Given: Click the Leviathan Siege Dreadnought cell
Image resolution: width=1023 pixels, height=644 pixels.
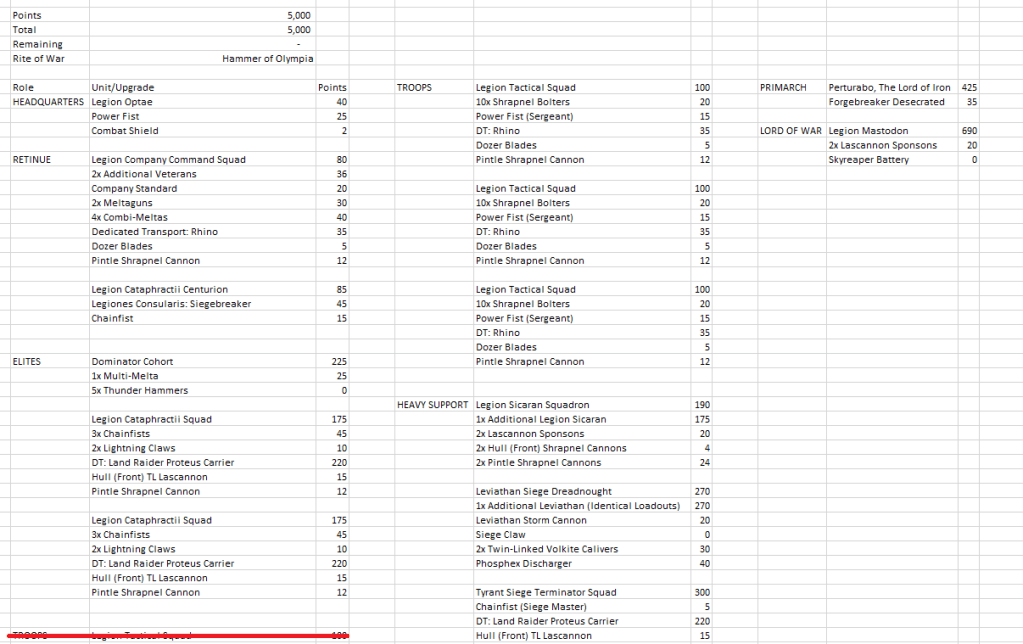Looking at the screenshot, I should (x=544, y=492).
